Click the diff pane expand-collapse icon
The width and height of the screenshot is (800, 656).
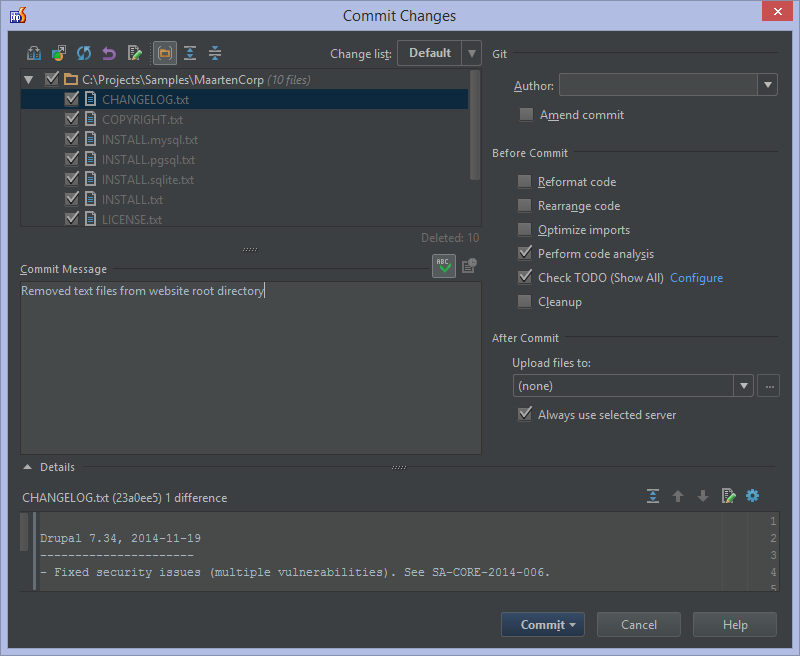click(x=653, y=496)
